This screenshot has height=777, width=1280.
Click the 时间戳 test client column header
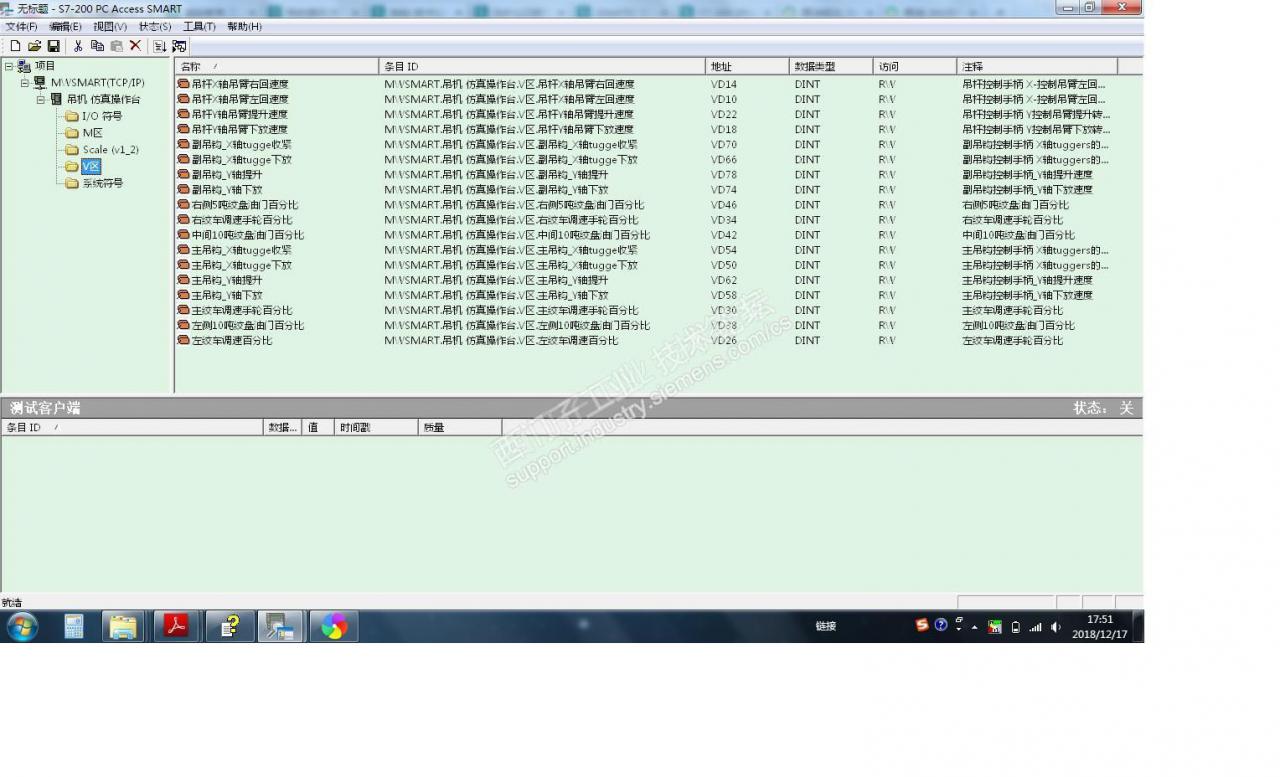(x=376, y=427)
